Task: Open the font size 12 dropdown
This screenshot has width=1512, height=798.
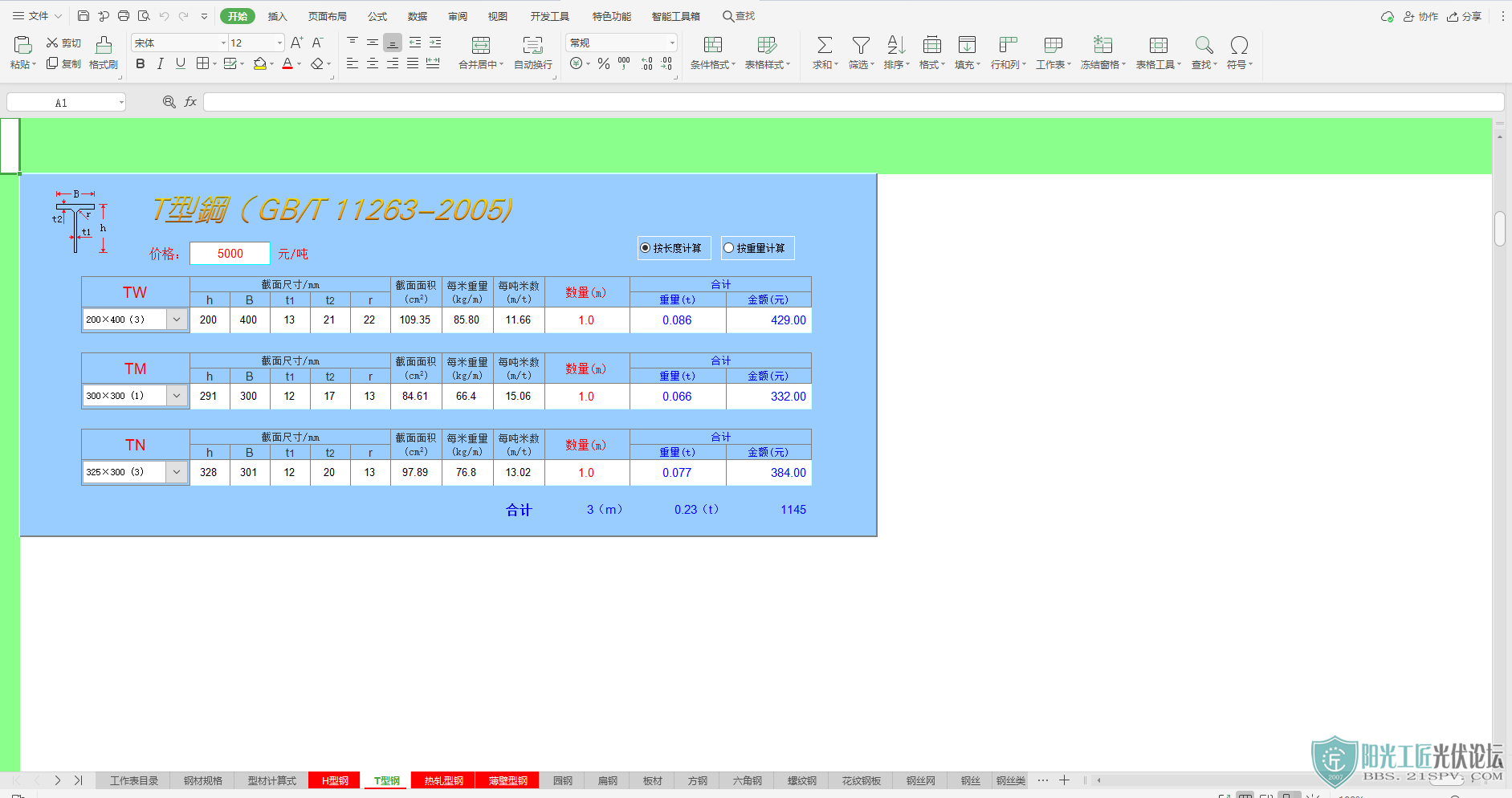Action: [279, 43]
